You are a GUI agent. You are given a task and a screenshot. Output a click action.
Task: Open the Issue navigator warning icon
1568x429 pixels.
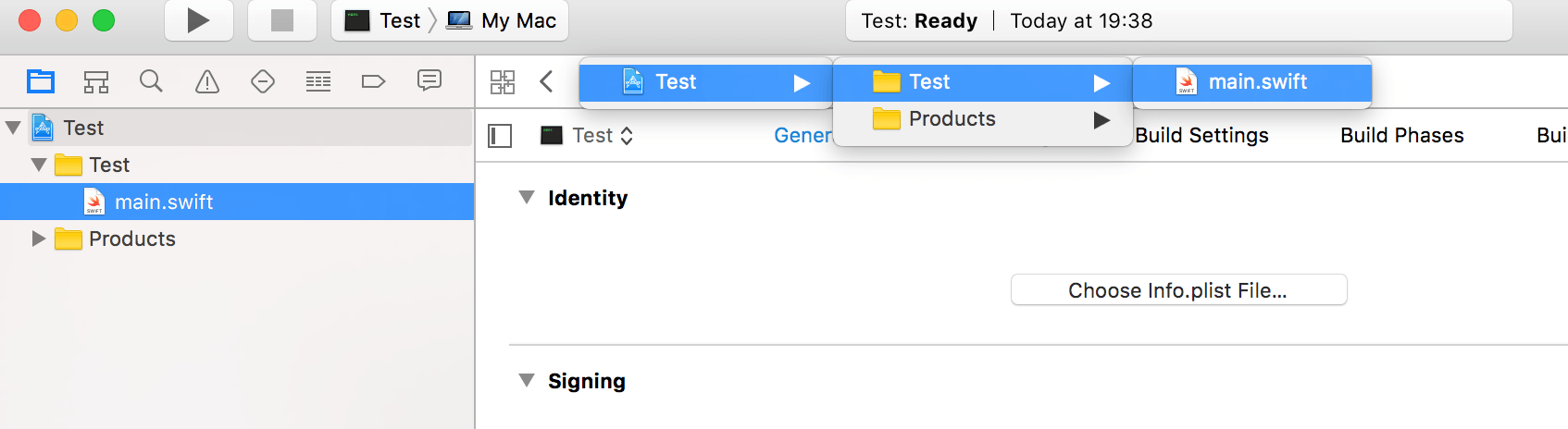point(207,81)
